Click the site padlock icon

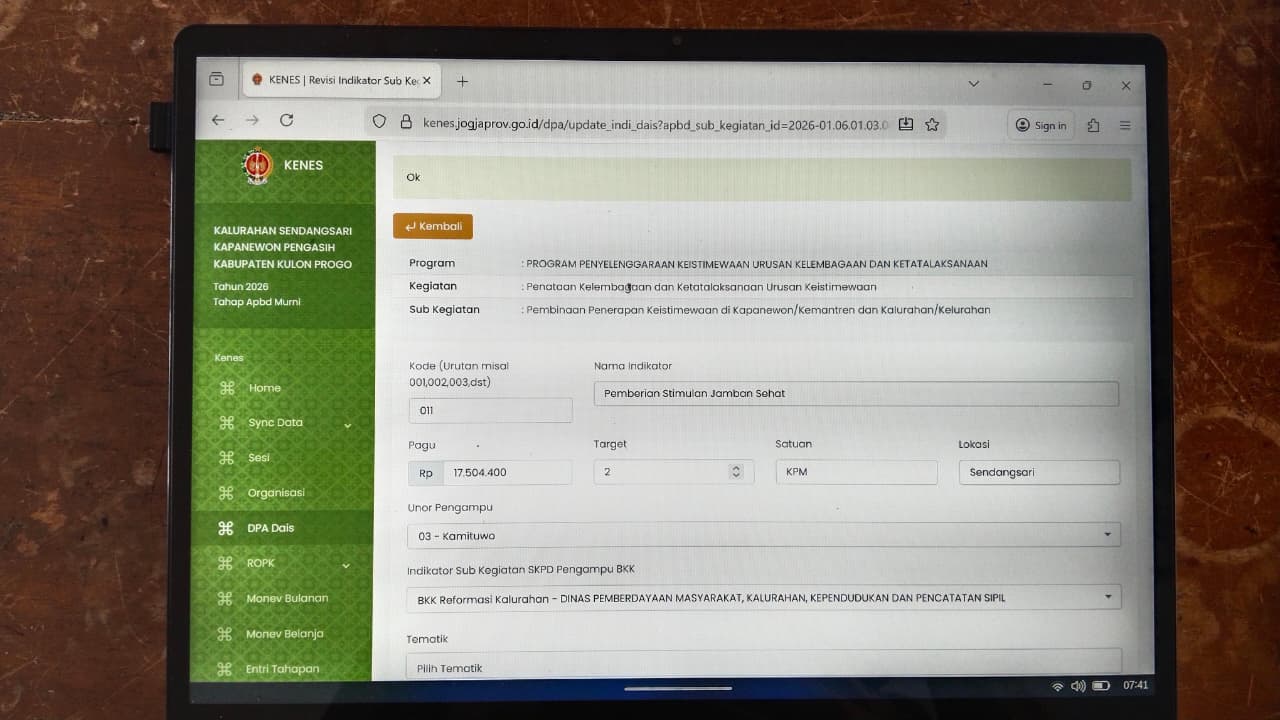[406, 122]
